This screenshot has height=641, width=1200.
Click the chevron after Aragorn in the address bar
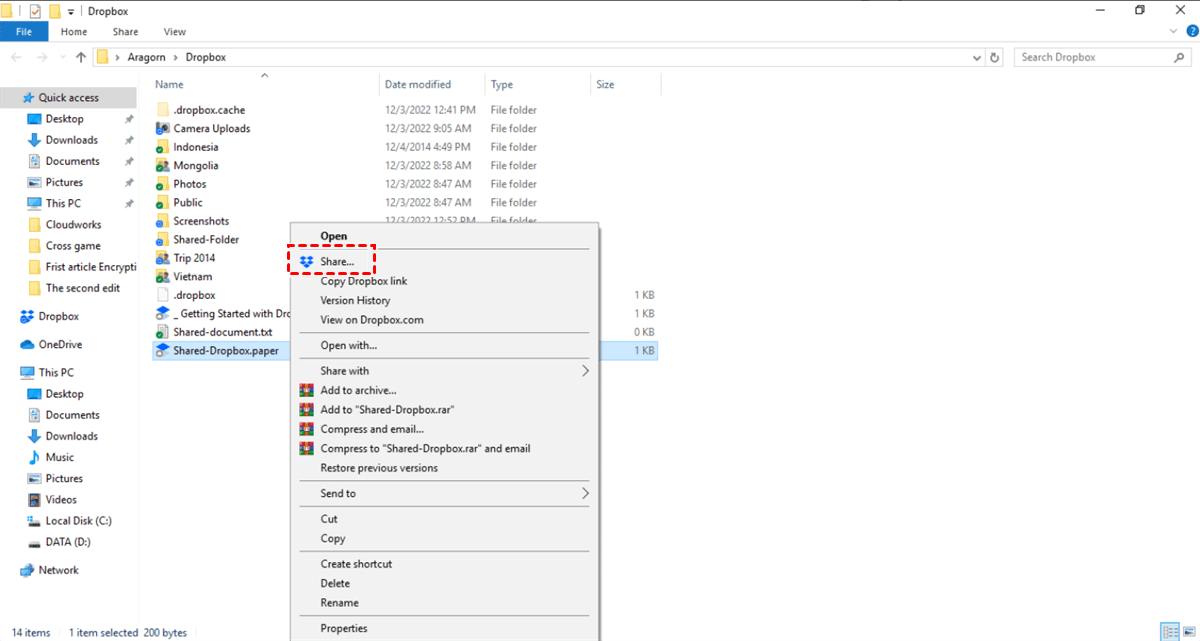coord(176,57)
